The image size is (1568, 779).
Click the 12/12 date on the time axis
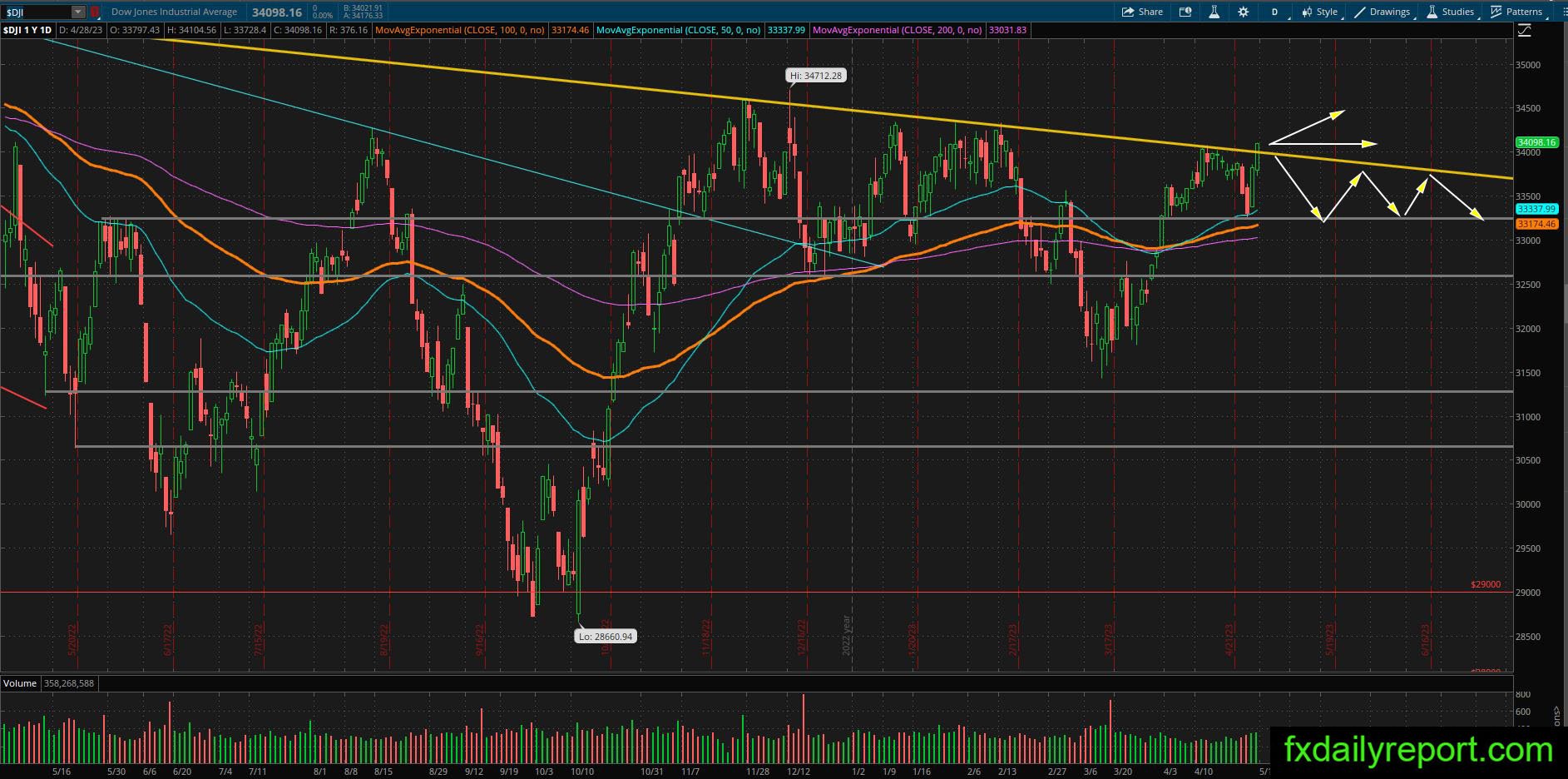[799, 772]
